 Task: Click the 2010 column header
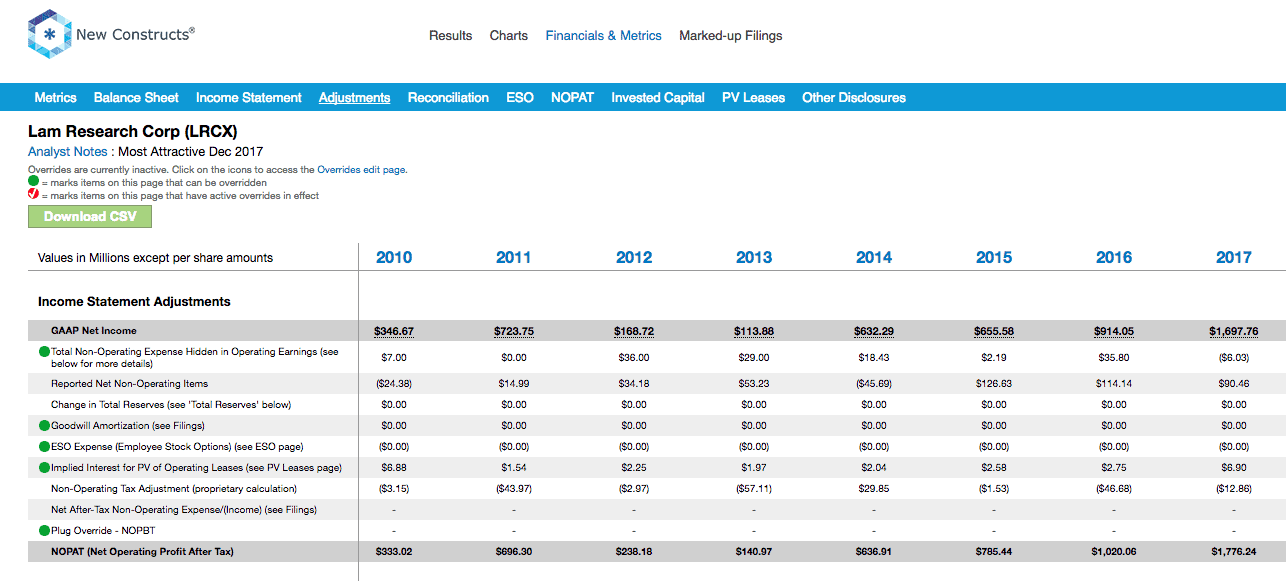point(394,257)
